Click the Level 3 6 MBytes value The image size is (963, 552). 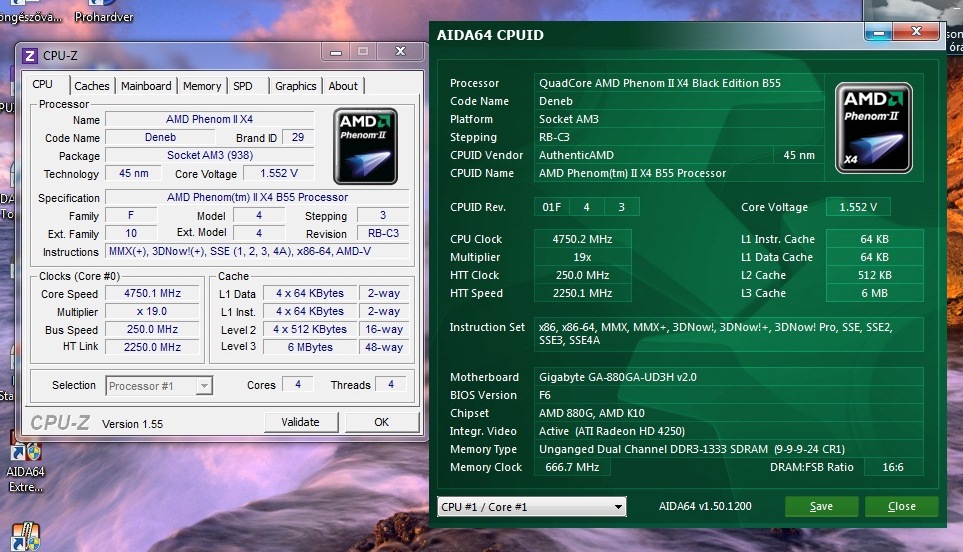tap(310, 347)
